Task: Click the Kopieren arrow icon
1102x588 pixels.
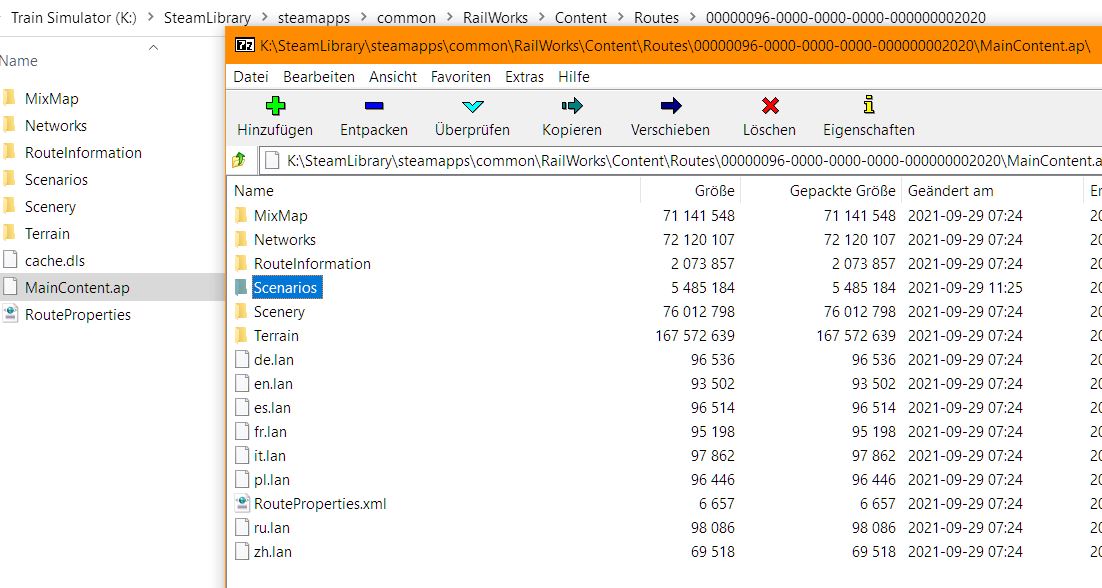Action: click(572, 106)
